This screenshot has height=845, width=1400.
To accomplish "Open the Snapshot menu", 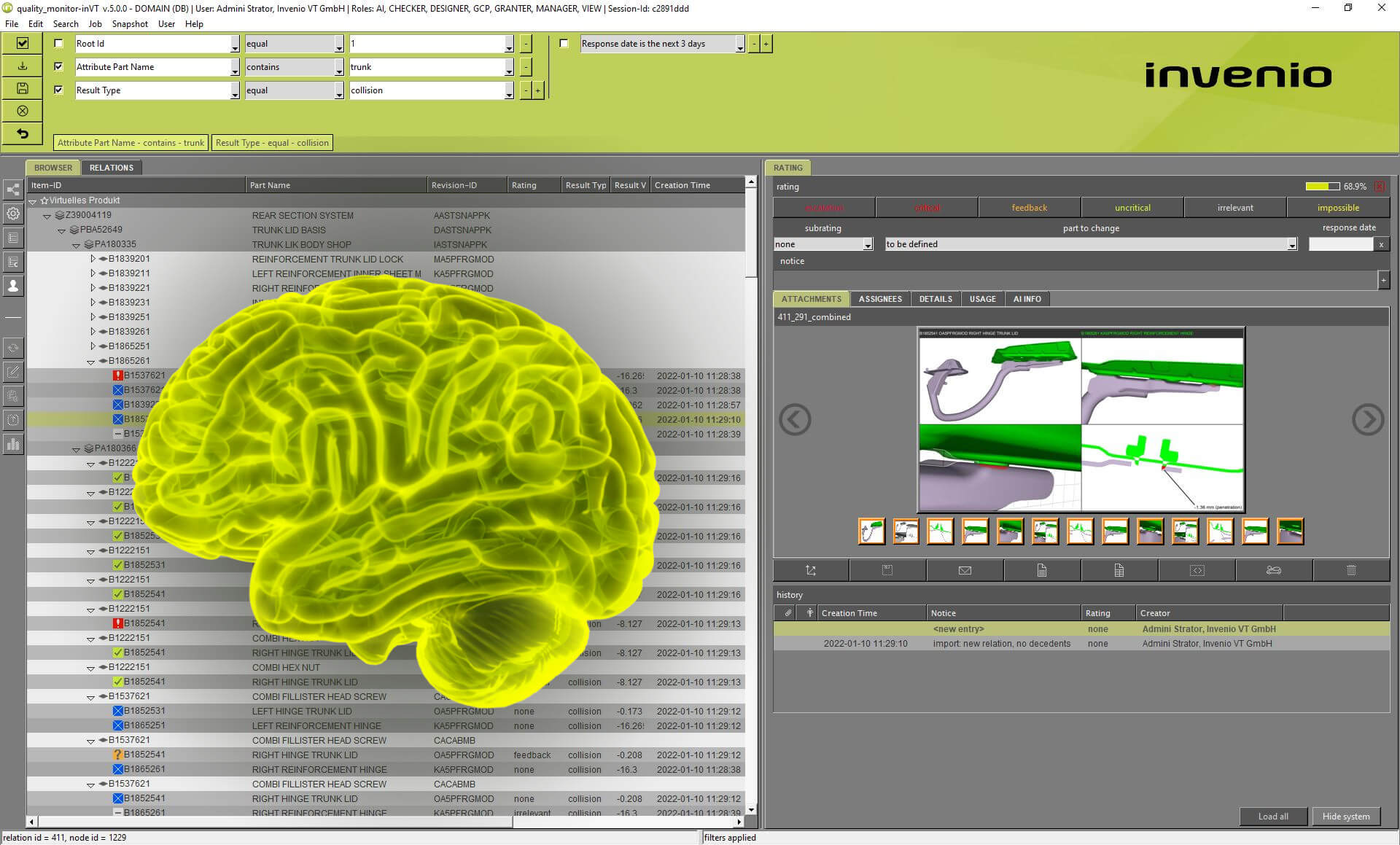I will (x=130, y=24).
